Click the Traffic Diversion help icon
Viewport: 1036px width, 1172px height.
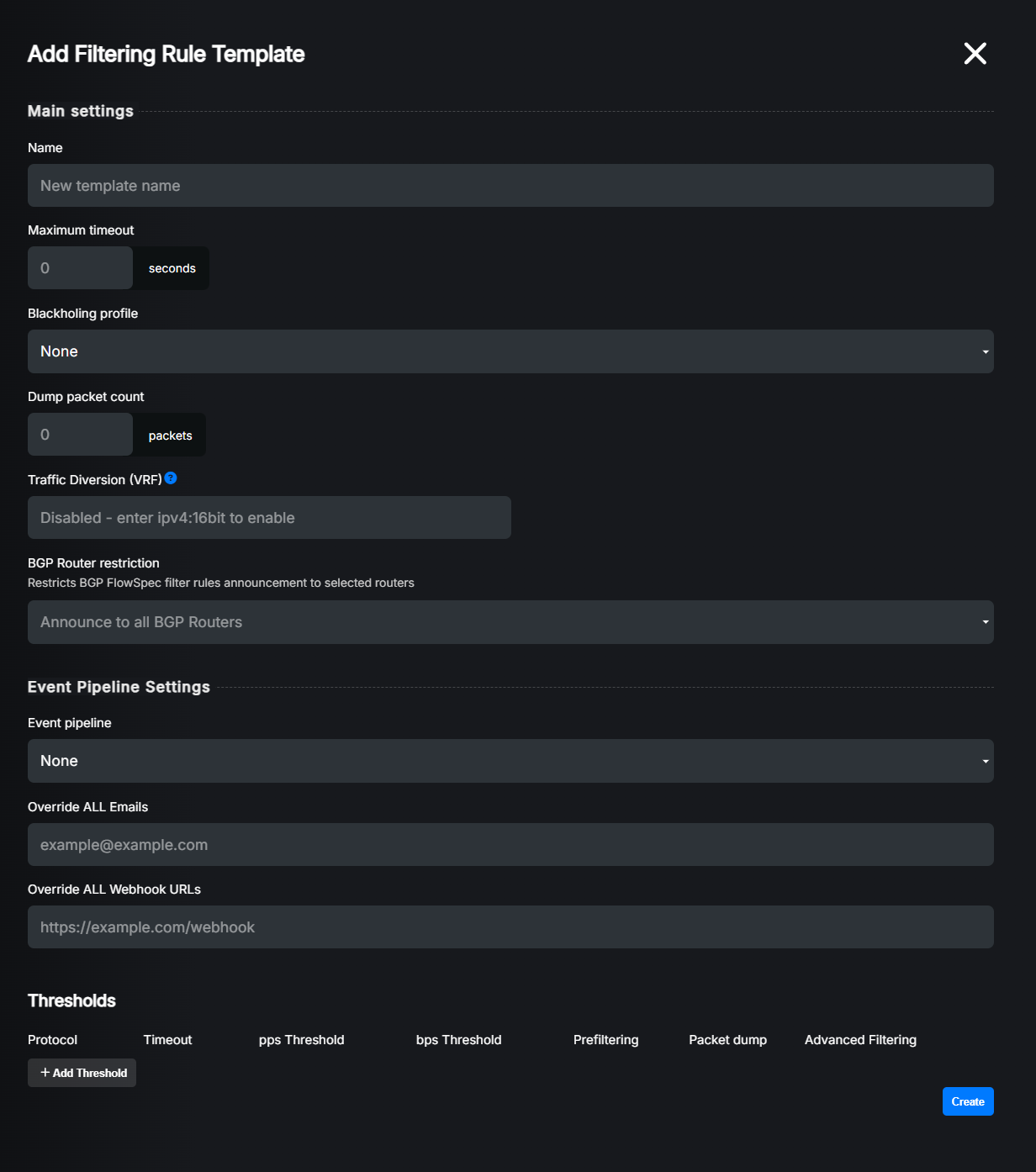pos(171,478)
